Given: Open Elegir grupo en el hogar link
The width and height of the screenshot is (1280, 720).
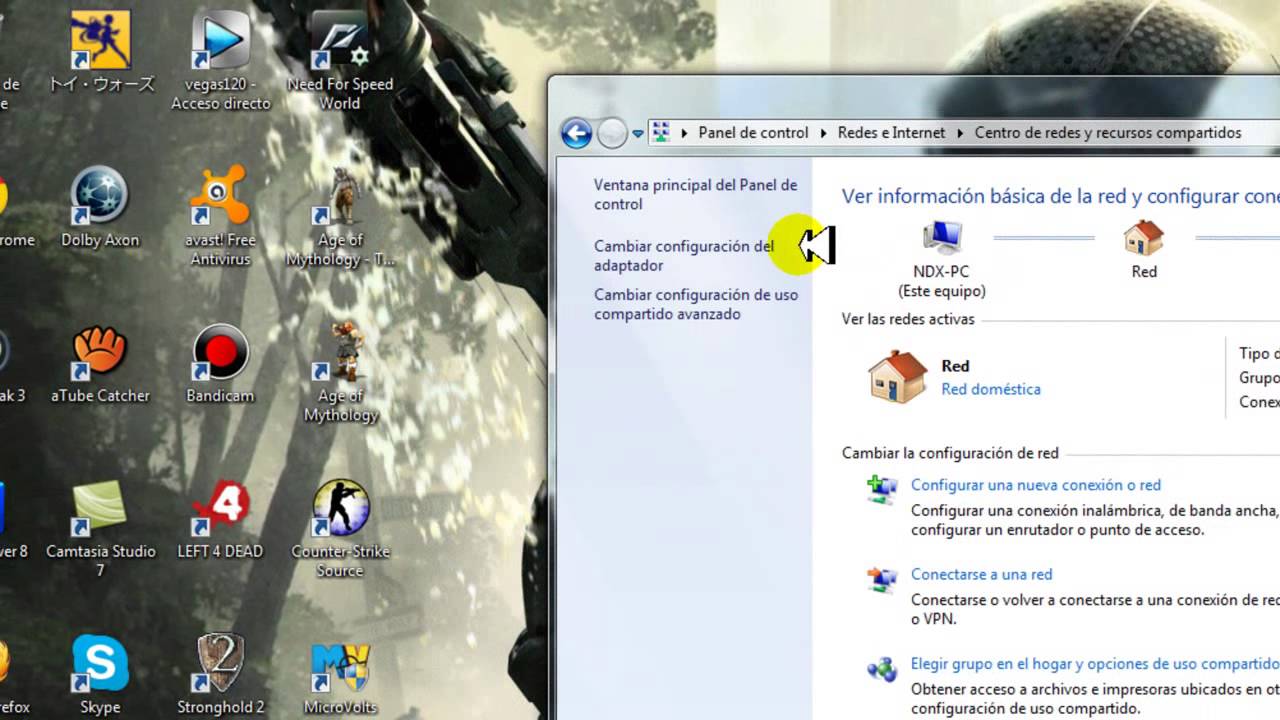Looking at the screenshot, I should pos(1095,664).
